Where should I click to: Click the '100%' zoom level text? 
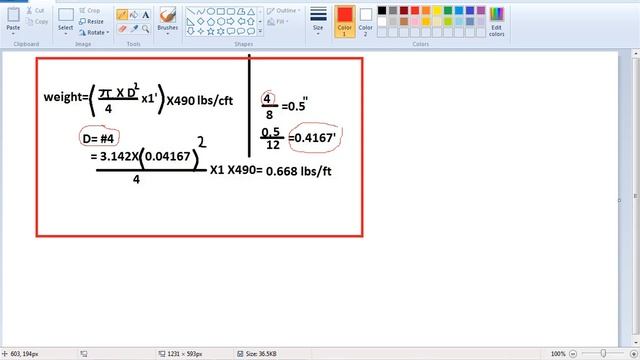coord(558,354)
